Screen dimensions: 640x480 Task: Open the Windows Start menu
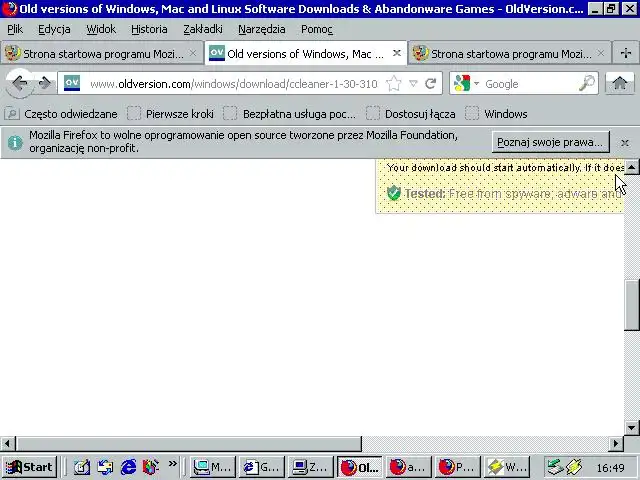(29, 467)
